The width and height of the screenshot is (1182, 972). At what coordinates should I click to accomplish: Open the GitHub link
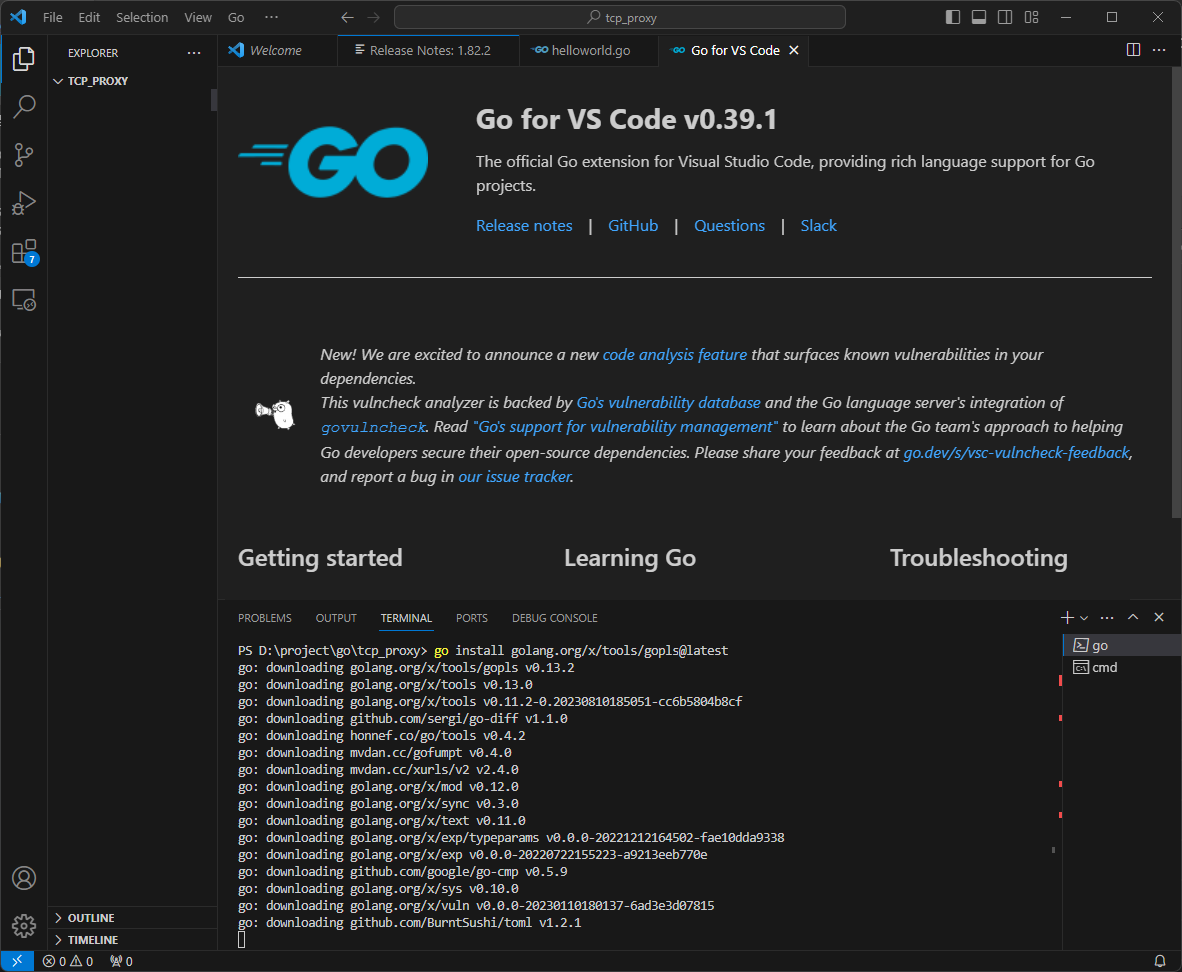tap(633, 225)
